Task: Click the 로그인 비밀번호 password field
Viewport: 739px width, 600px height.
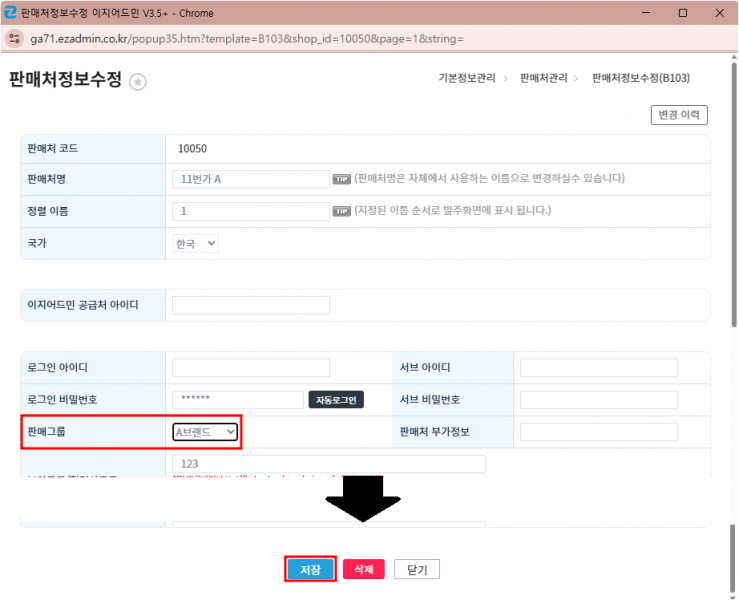Action: (x=237, y=400)
